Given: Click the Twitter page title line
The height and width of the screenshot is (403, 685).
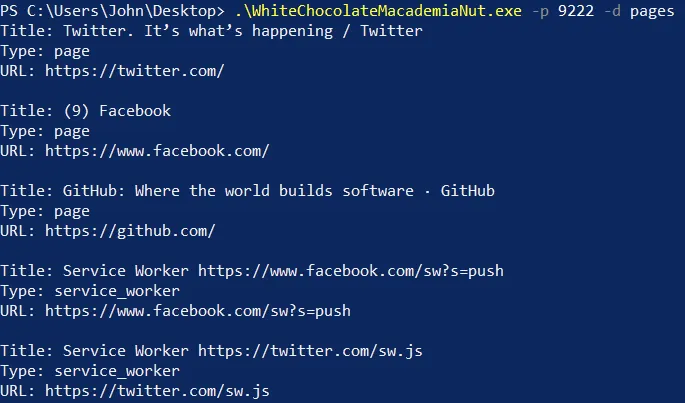Looking at the screenshot, I should pos(211,31).
